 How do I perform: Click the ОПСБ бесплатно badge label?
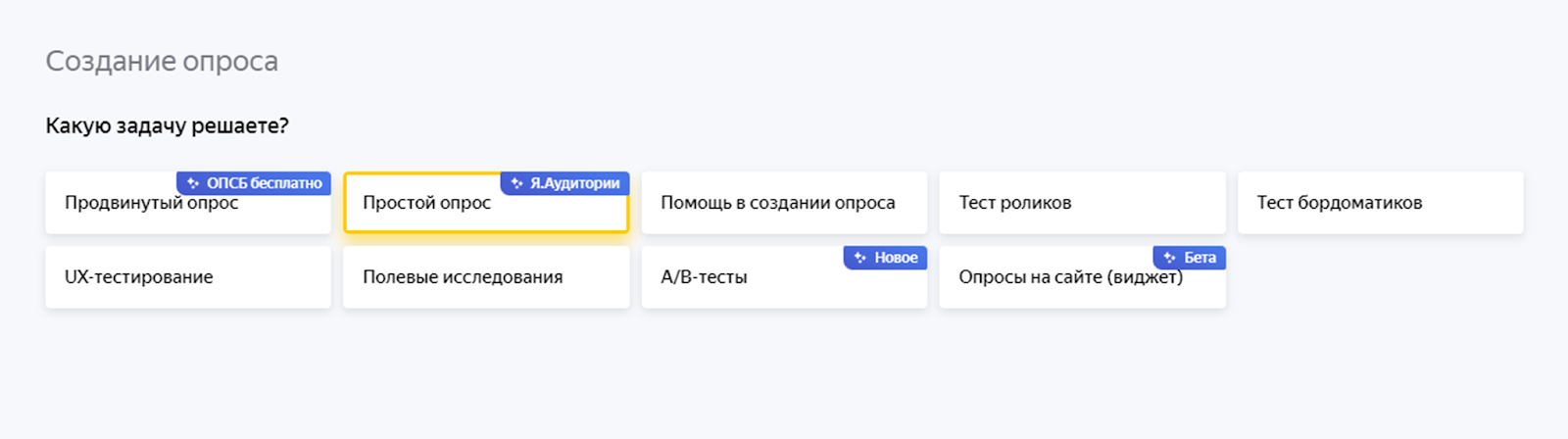[x=264, y=183]
